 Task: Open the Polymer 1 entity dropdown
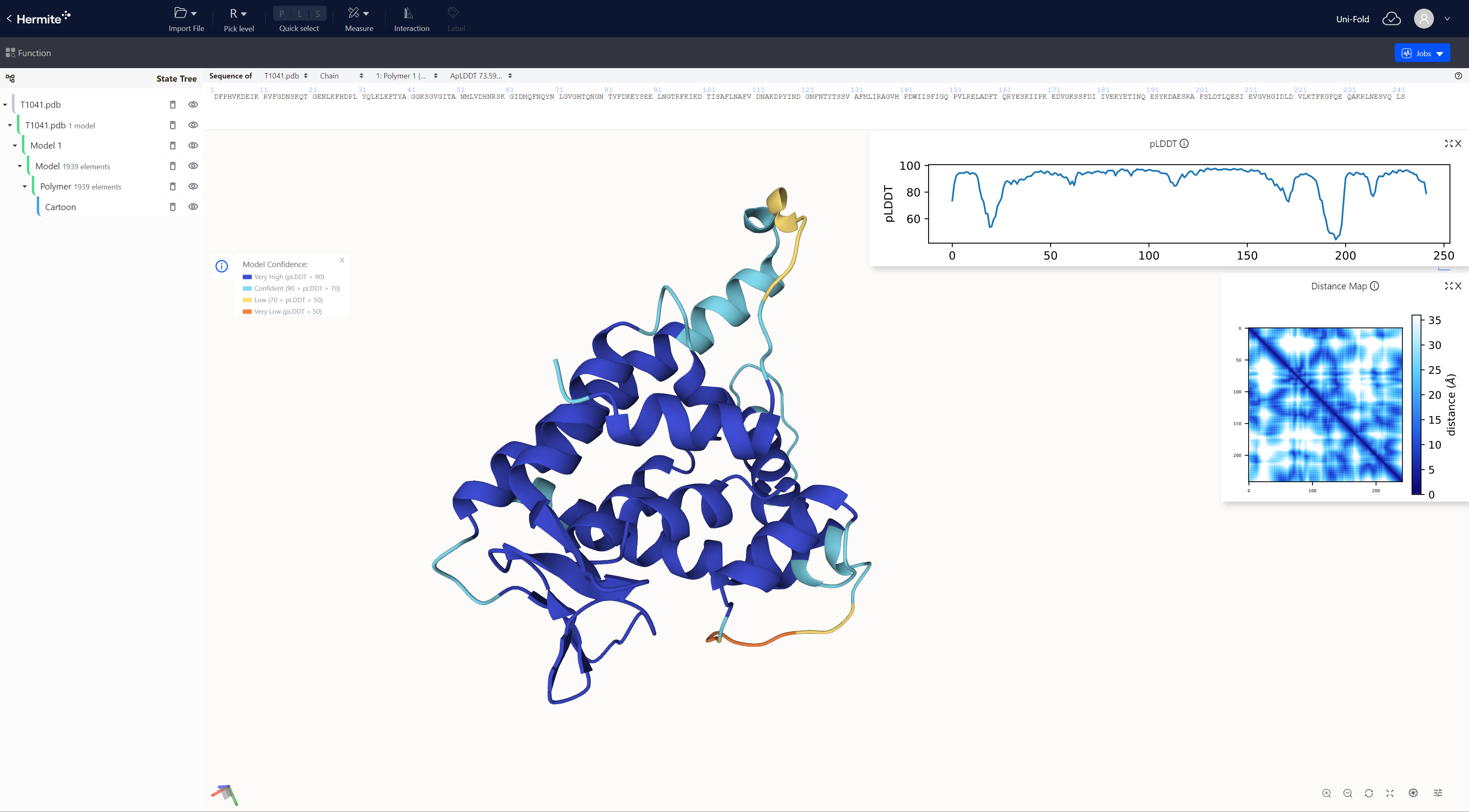pyautogui.click(x=407, y=76)
